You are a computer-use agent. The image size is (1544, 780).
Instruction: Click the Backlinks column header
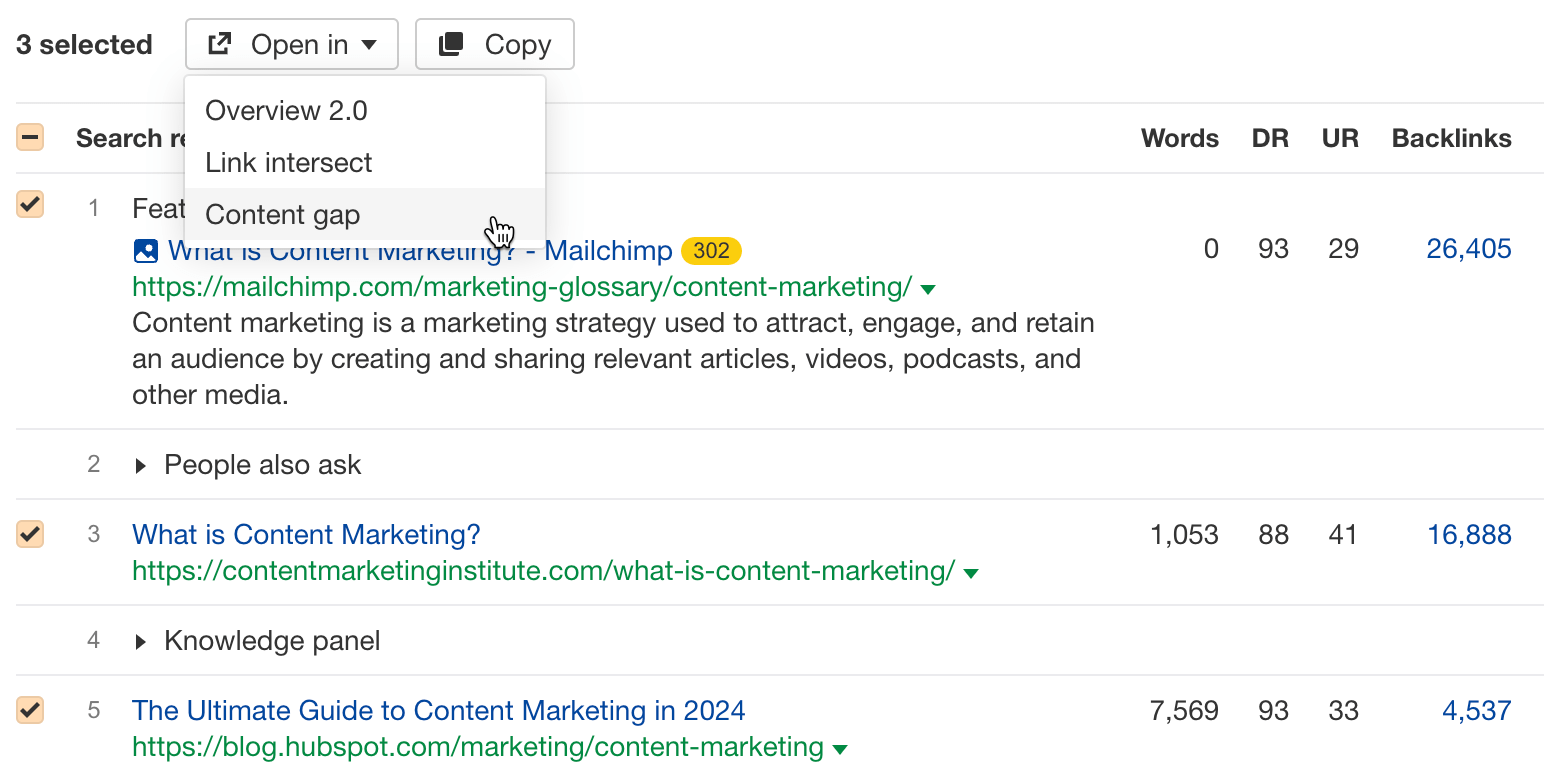tap(1451, 137)
